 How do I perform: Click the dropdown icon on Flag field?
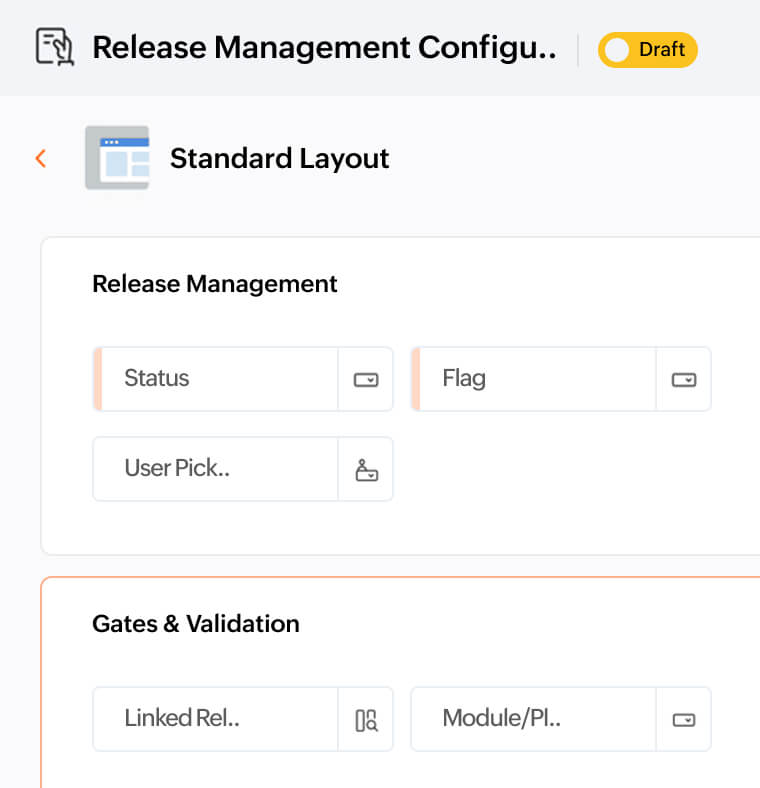point(684,379)
